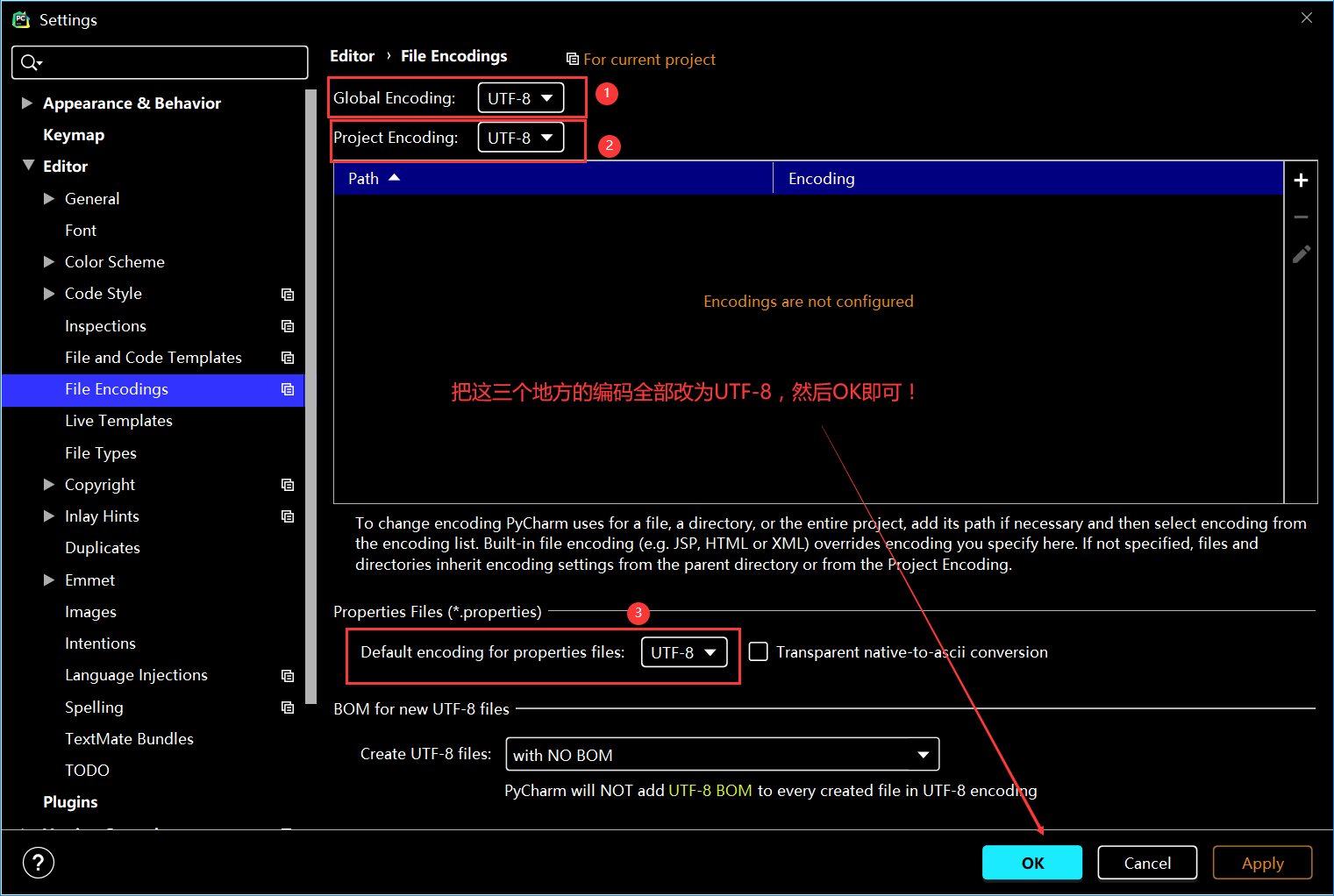Click the UTF-8 BOM link
This screenshot has height=896, width=1334.
click(710, 791)
